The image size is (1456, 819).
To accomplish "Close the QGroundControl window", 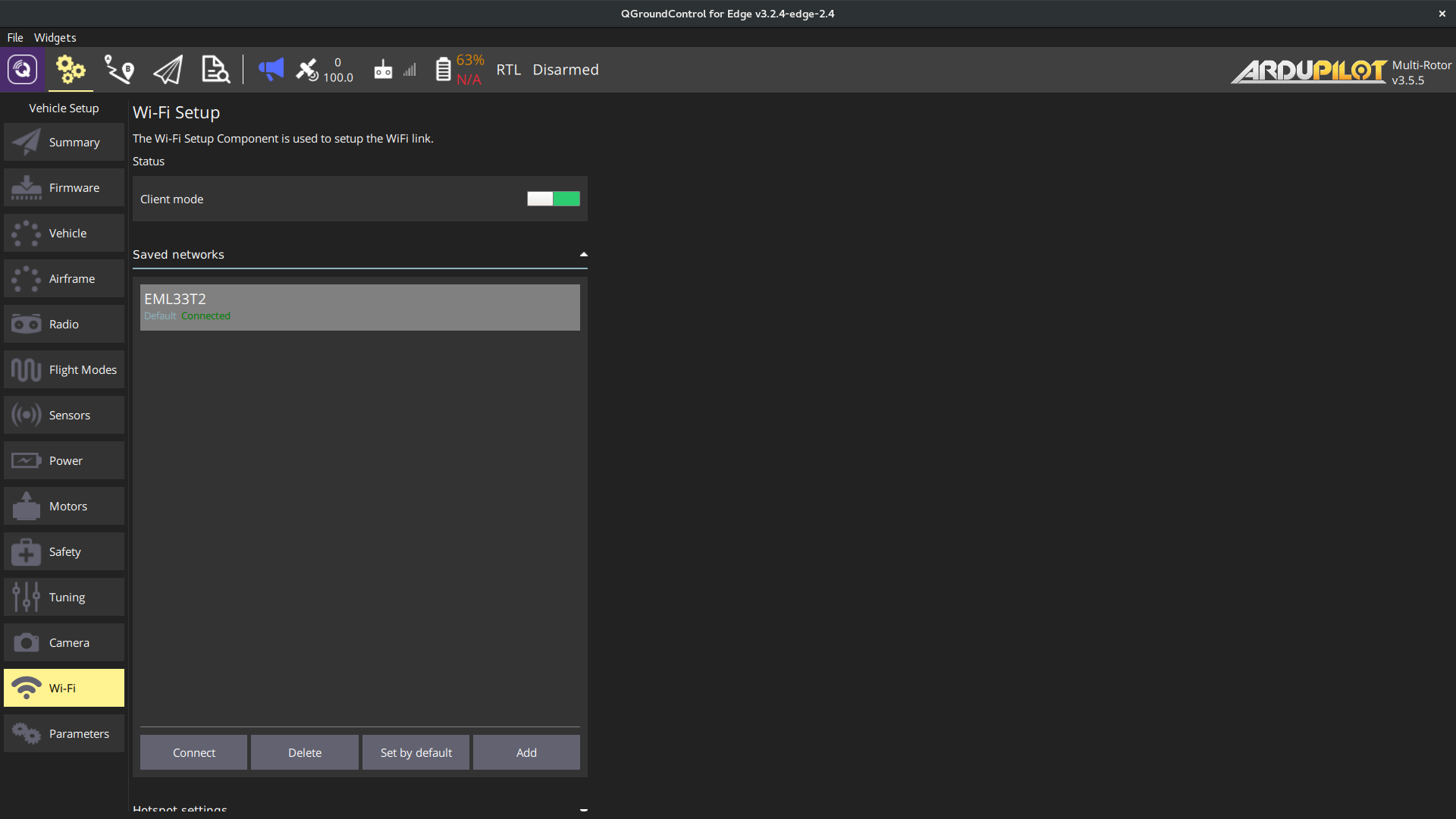I will (x=1442, y=14).
